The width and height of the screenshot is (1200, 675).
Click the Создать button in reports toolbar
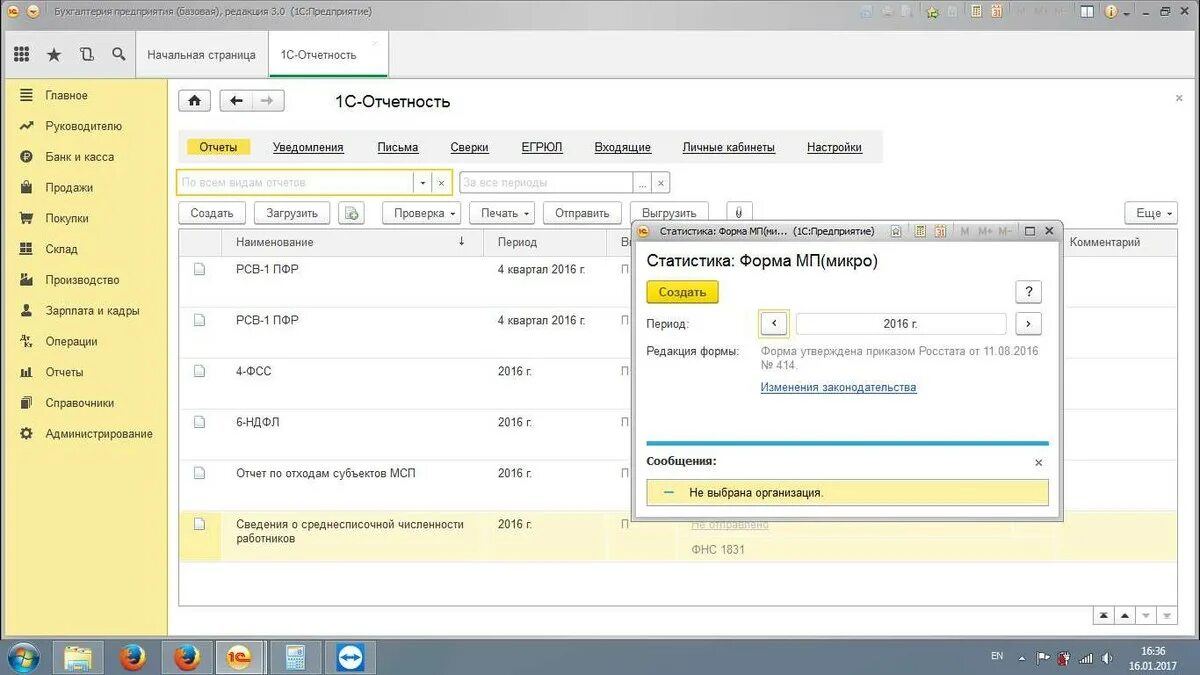point(212,213)
